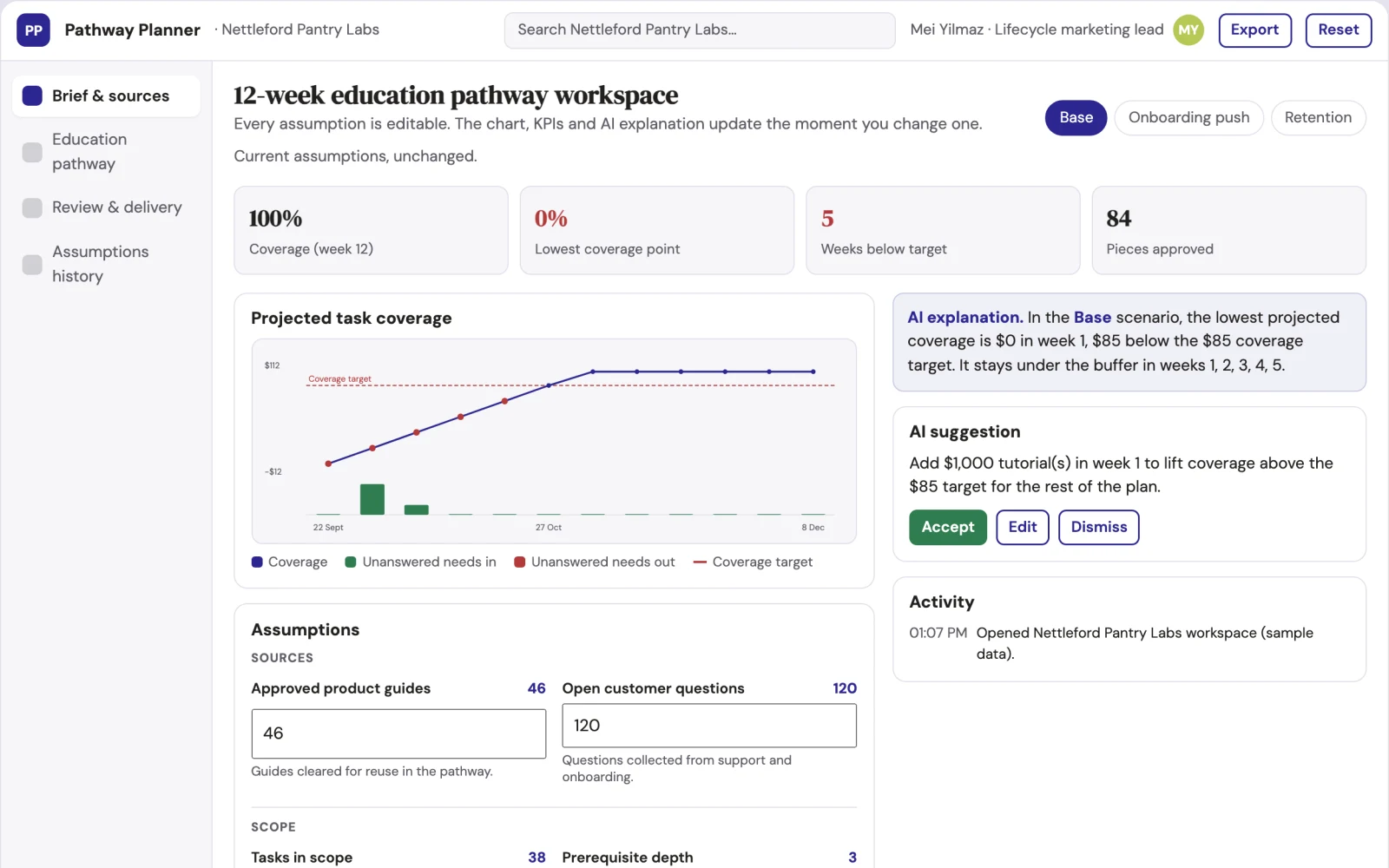Edit the AI suggestion
Screen dimensions: 1389x868
pyautogui.click(x=1023, y=527)
